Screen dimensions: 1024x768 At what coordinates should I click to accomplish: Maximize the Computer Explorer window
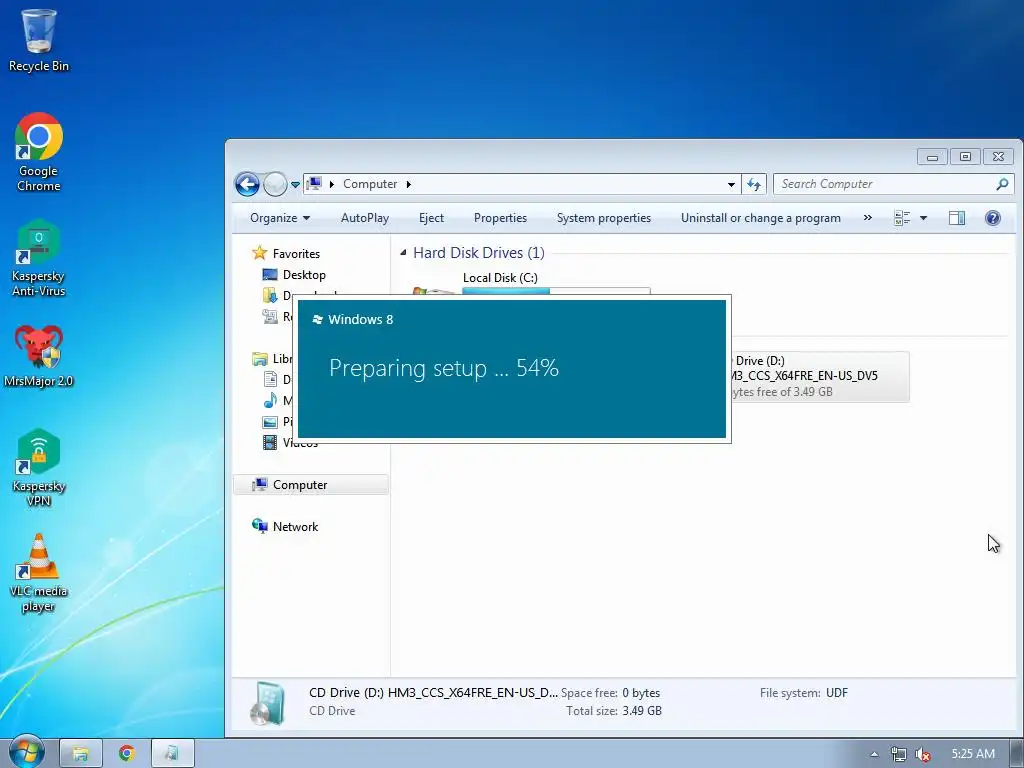(x=965, y=157)
